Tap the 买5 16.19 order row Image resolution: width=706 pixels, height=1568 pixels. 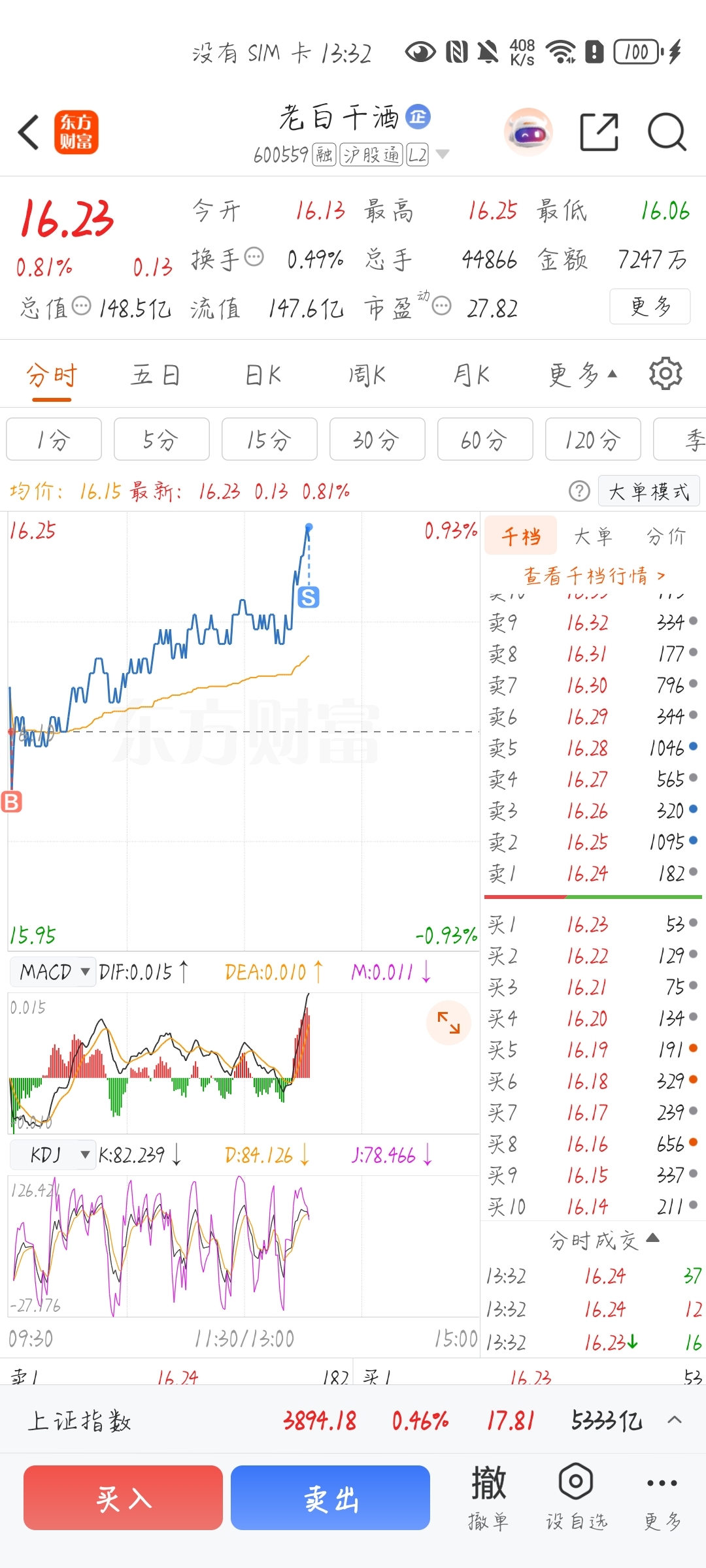[593, 1049]
